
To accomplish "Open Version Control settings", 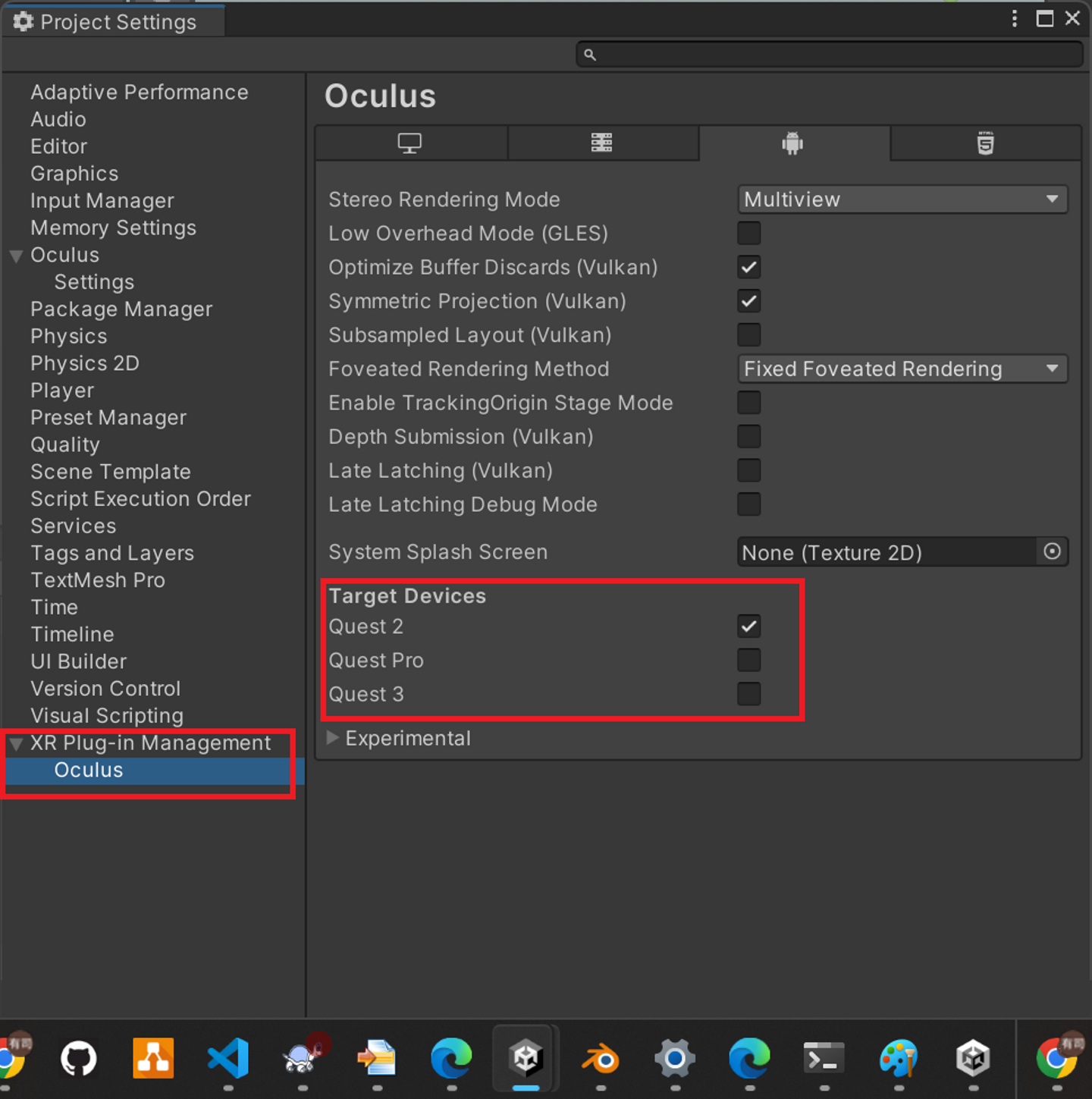I will tap(105, 689).
